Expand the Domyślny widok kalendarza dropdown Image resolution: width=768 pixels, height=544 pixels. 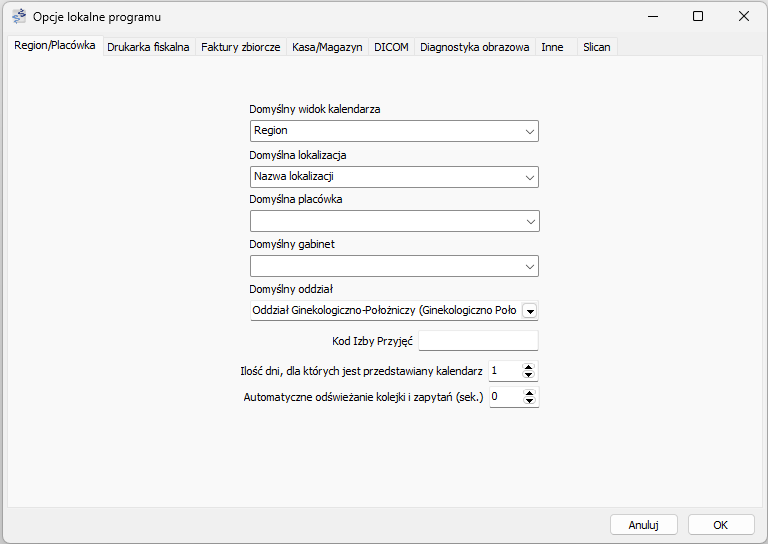529,131
